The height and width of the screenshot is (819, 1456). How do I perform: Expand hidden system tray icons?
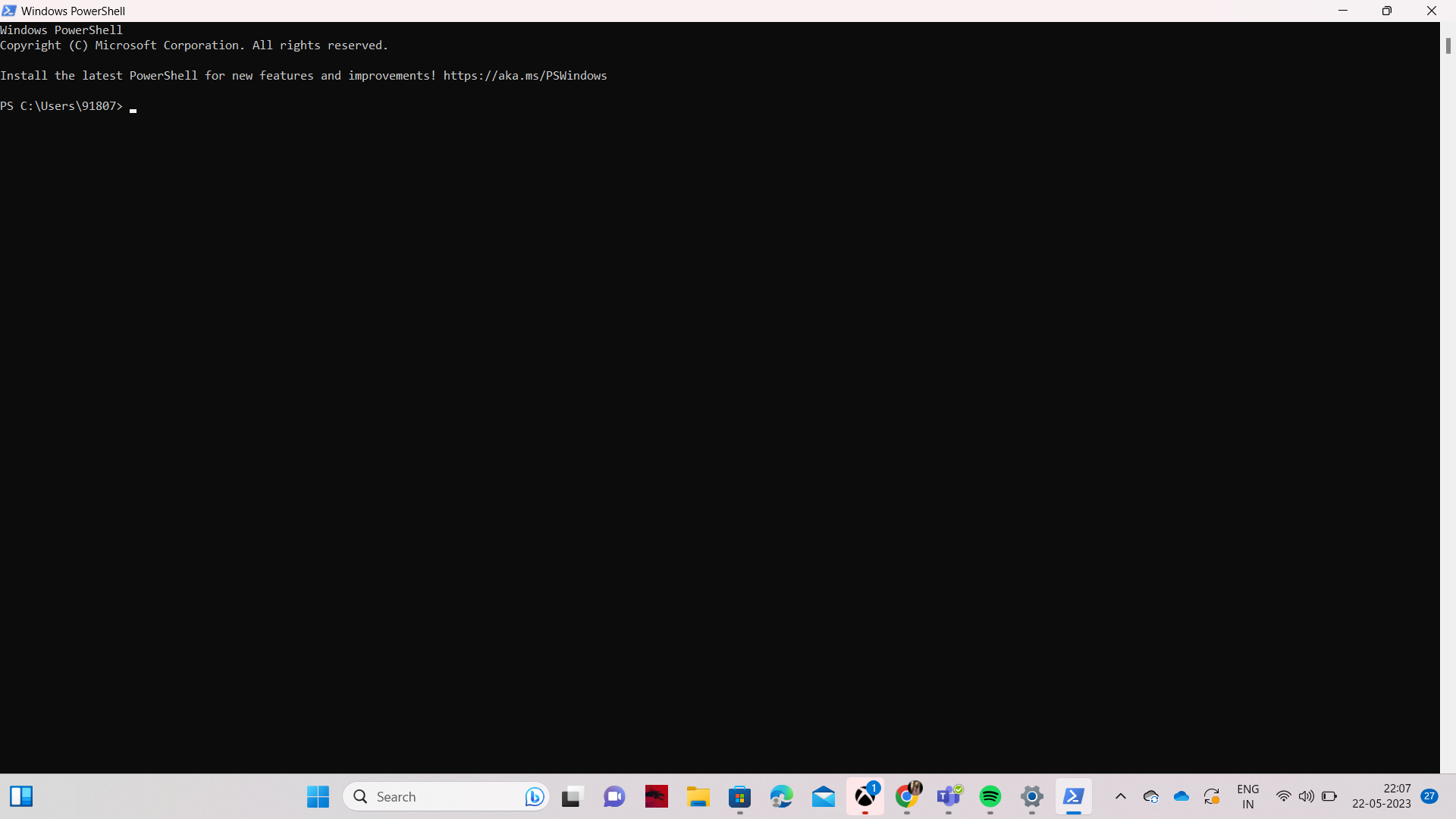tap(1121, 796)
